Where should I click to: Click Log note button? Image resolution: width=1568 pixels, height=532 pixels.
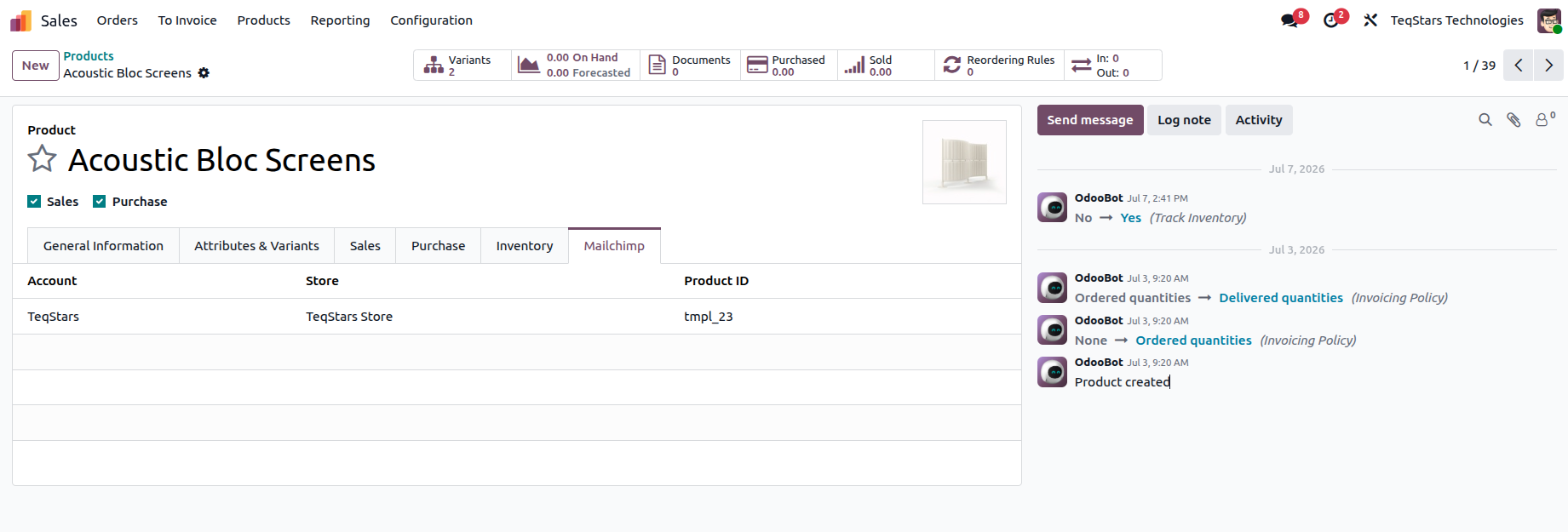point(1184,120)
